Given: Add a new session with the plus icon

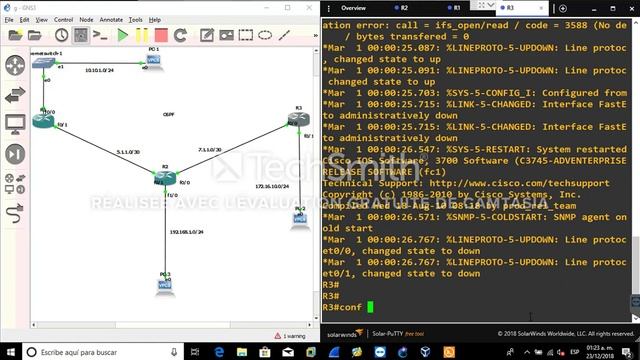Looking at the screenshot, I should (x=563, y=8).
